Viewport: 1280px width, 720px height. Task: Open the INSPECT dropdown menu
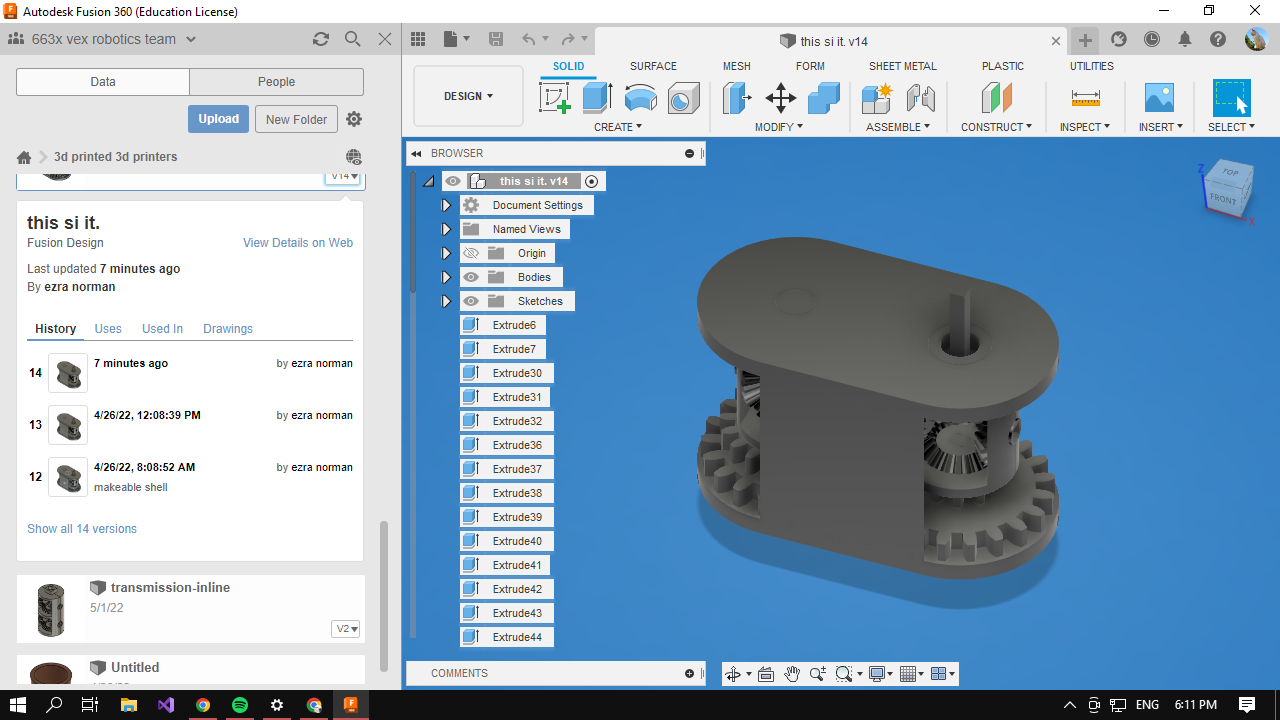click(1085, 127)
